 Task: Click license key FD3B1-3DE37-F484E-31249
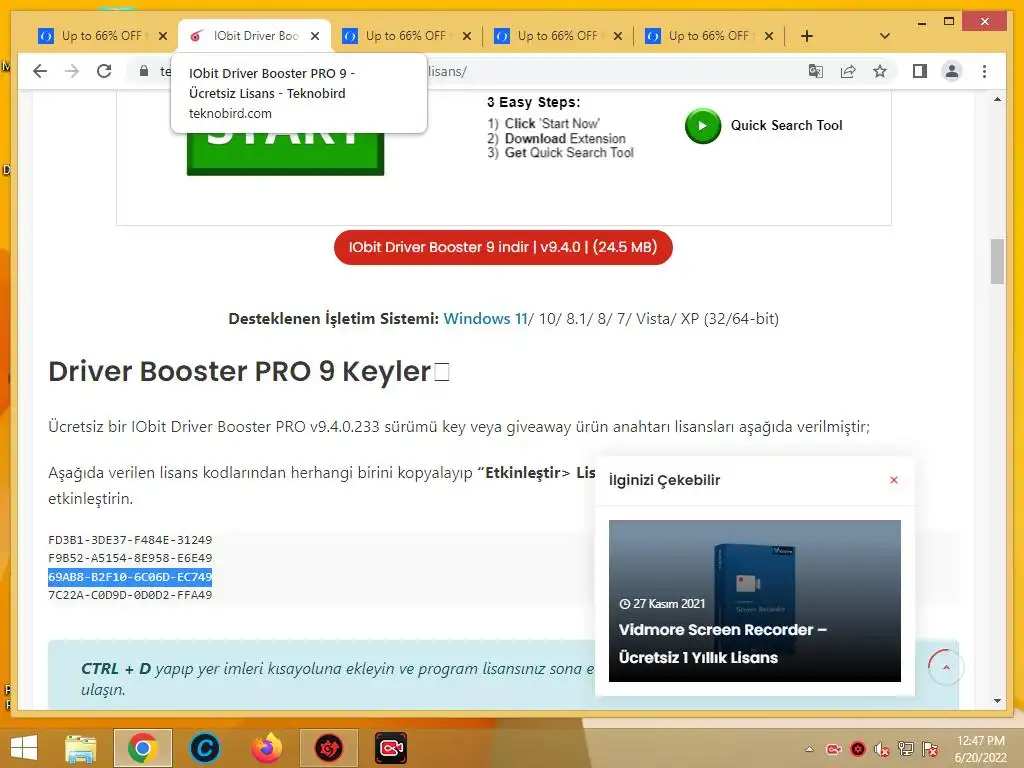point(130,540)
